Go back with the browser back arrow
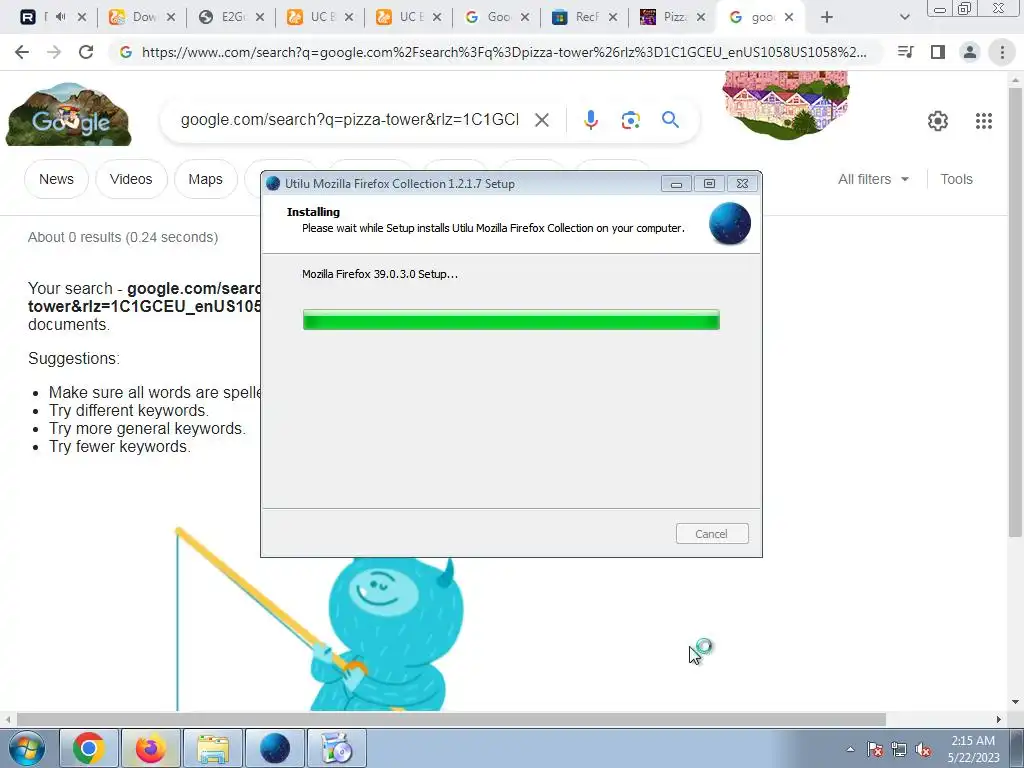Screen dimensions: 1024x768 click(x=22, y=52)
